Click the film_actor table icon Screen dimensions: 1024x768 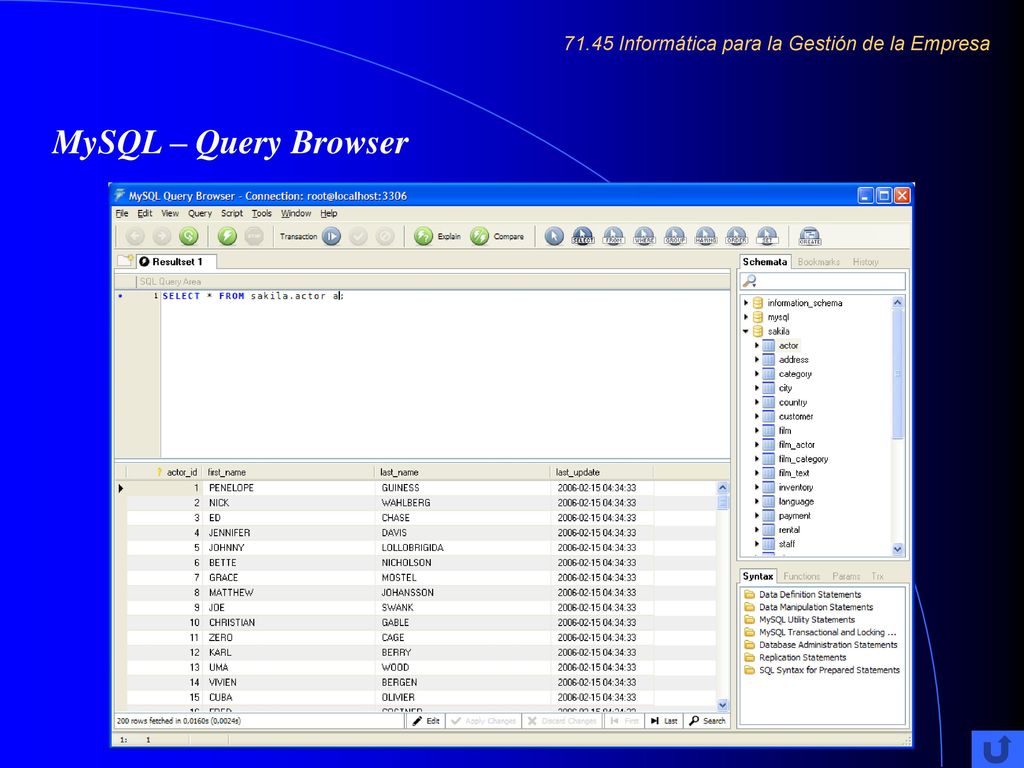pyautogui.click(x=769, y=445)
